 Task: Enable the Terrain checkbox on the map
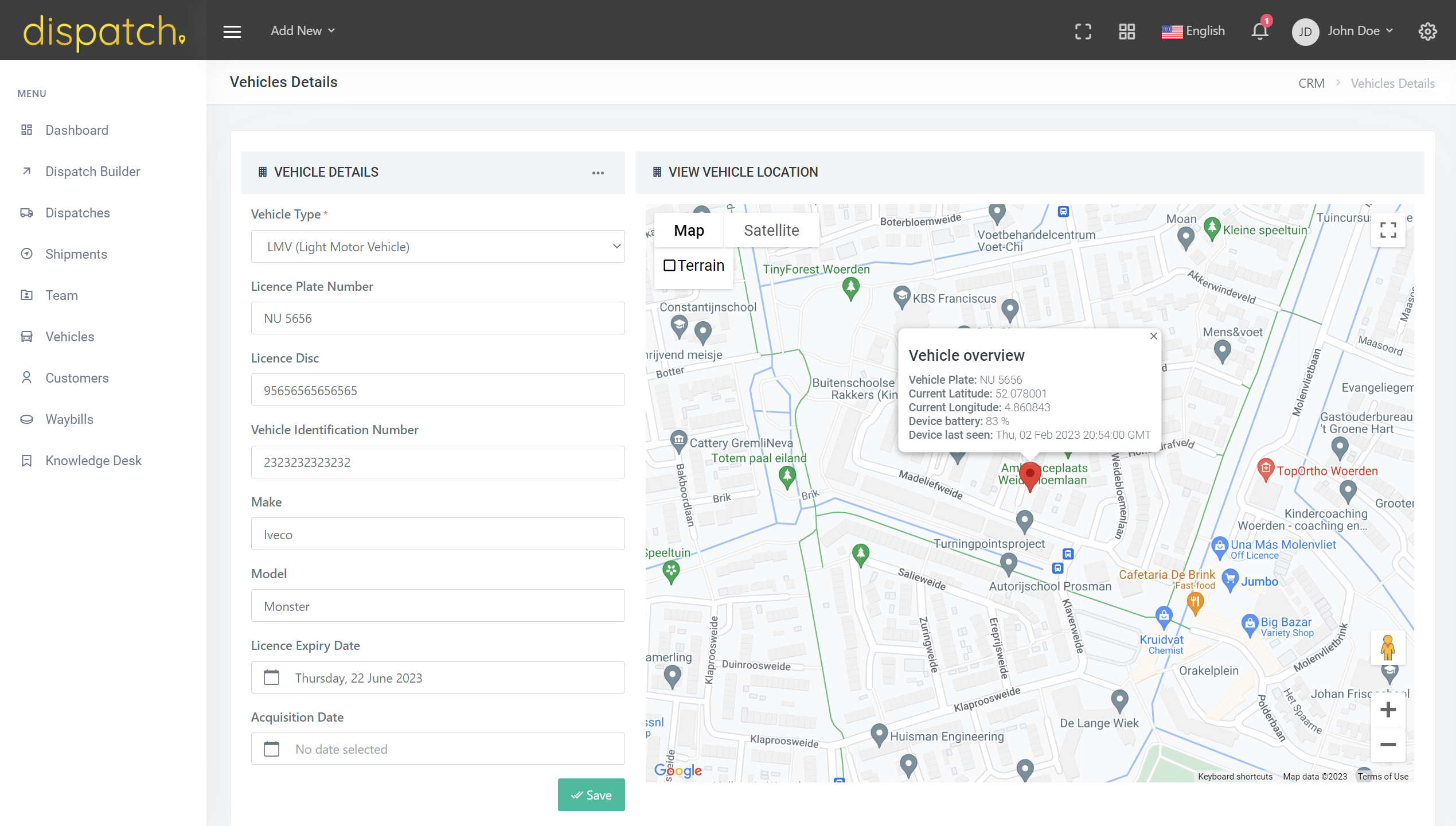tap(670, 265)
